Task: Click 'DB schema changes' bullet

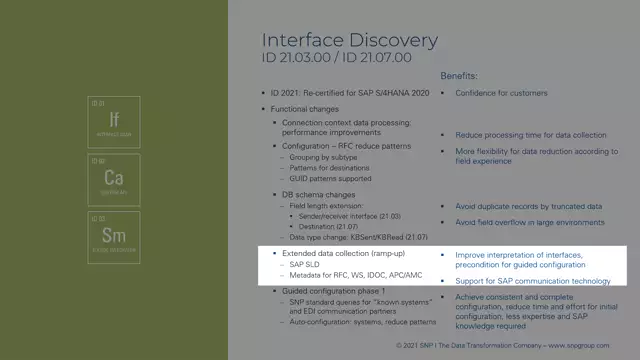Action: point(318,195)
